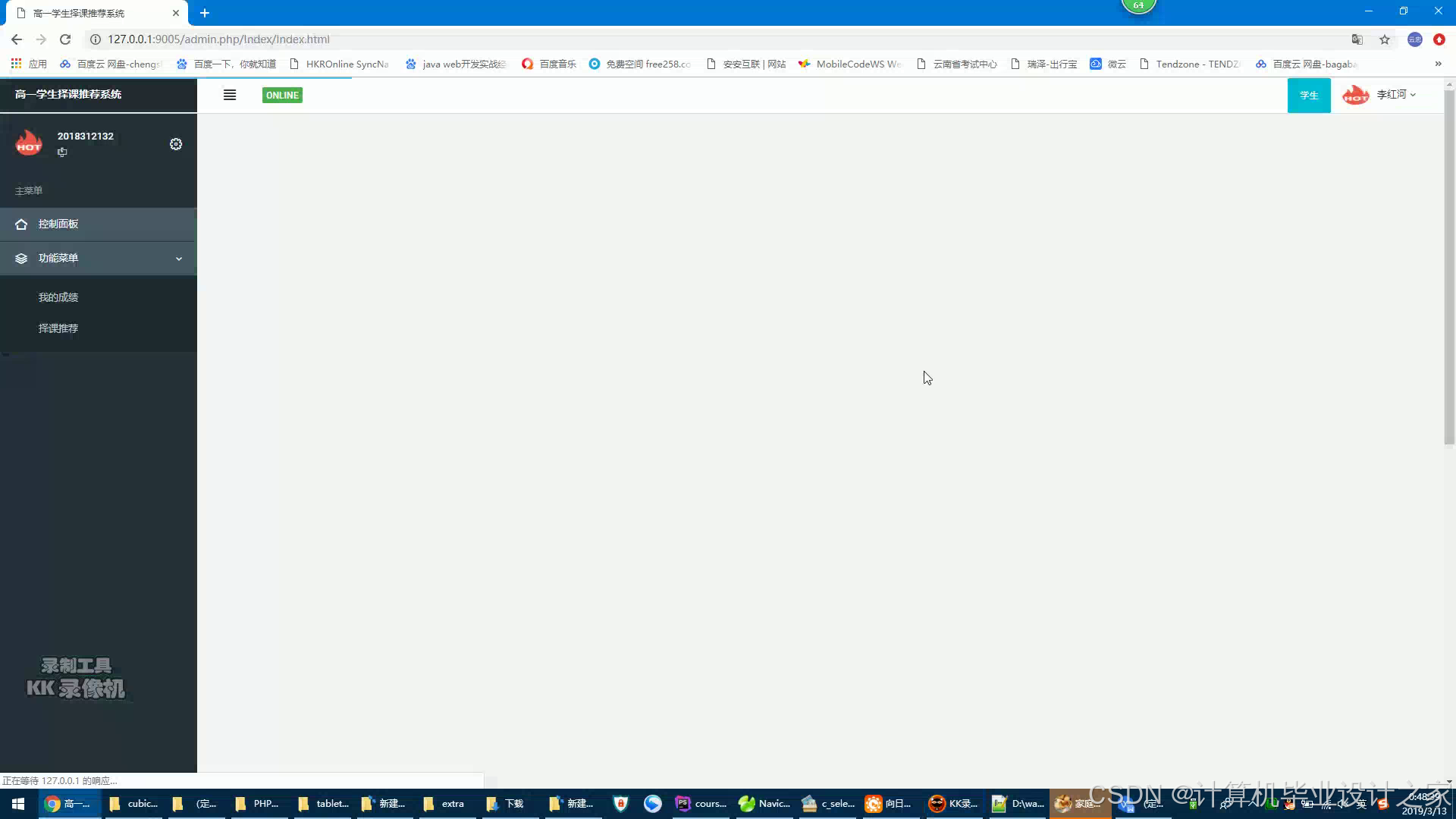The image size is (1456, 819).
Task: Click the red shield taskbar icon
Action: [620, 804]
